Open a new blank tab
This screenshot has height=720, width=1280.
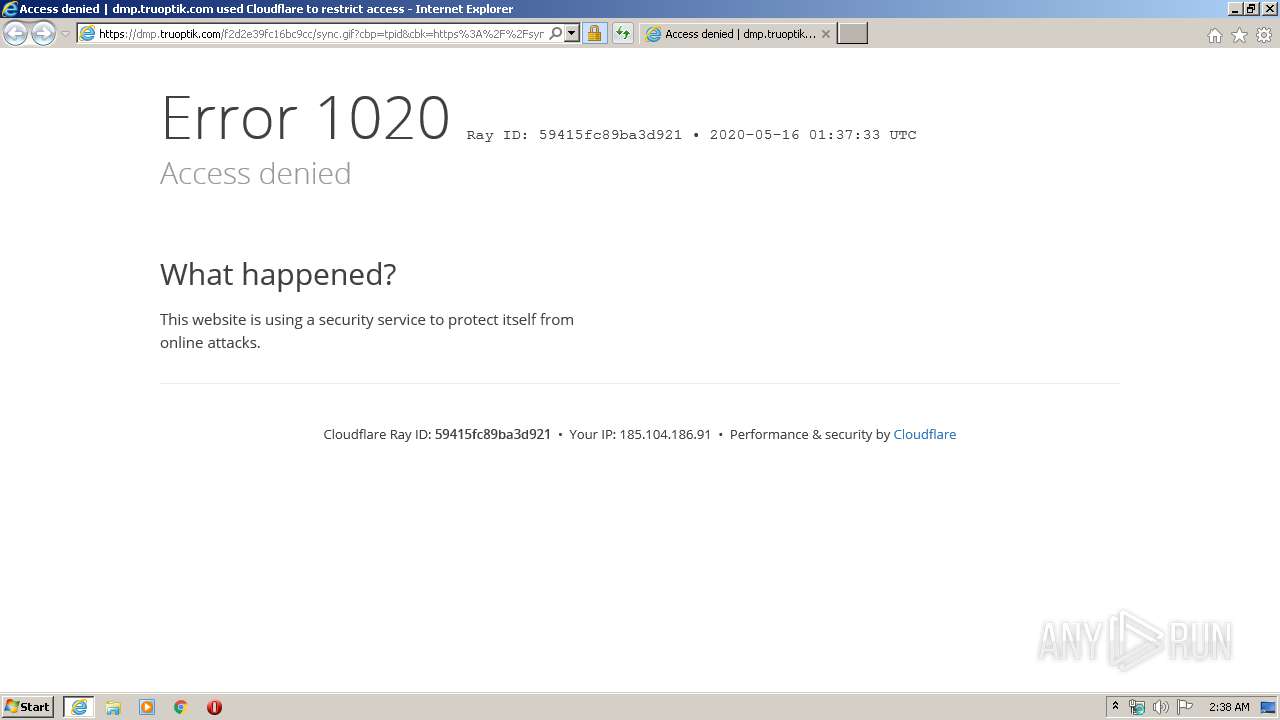tap(852, 34)
